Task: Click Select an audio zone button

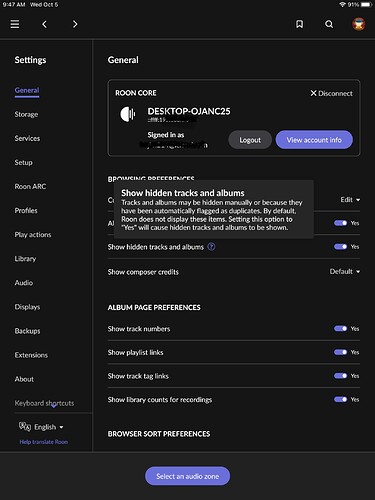Action: [x=187, y=476]
